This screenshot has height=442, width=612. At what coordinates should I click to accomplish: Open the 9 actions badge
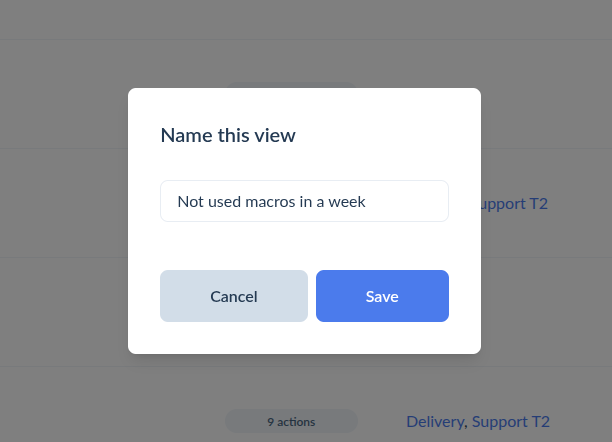coord(291,421)
